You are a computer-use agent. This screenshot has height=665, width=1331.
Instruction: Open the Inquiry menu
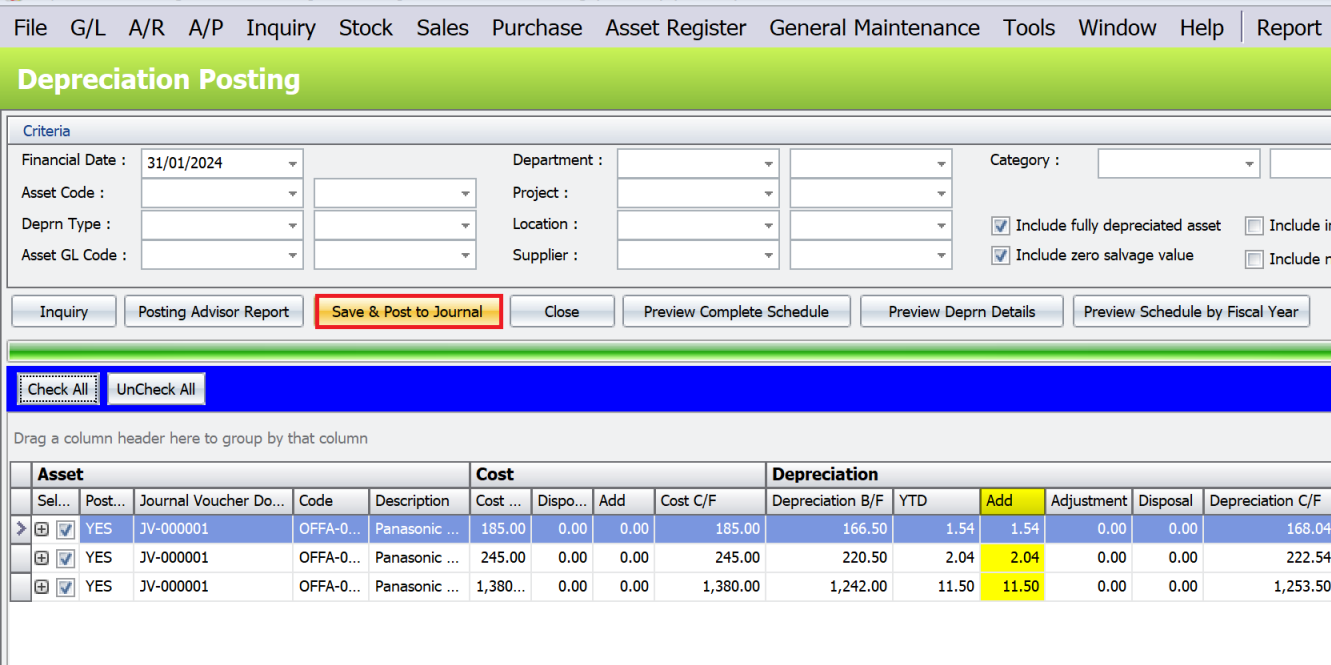coord(281,28)
